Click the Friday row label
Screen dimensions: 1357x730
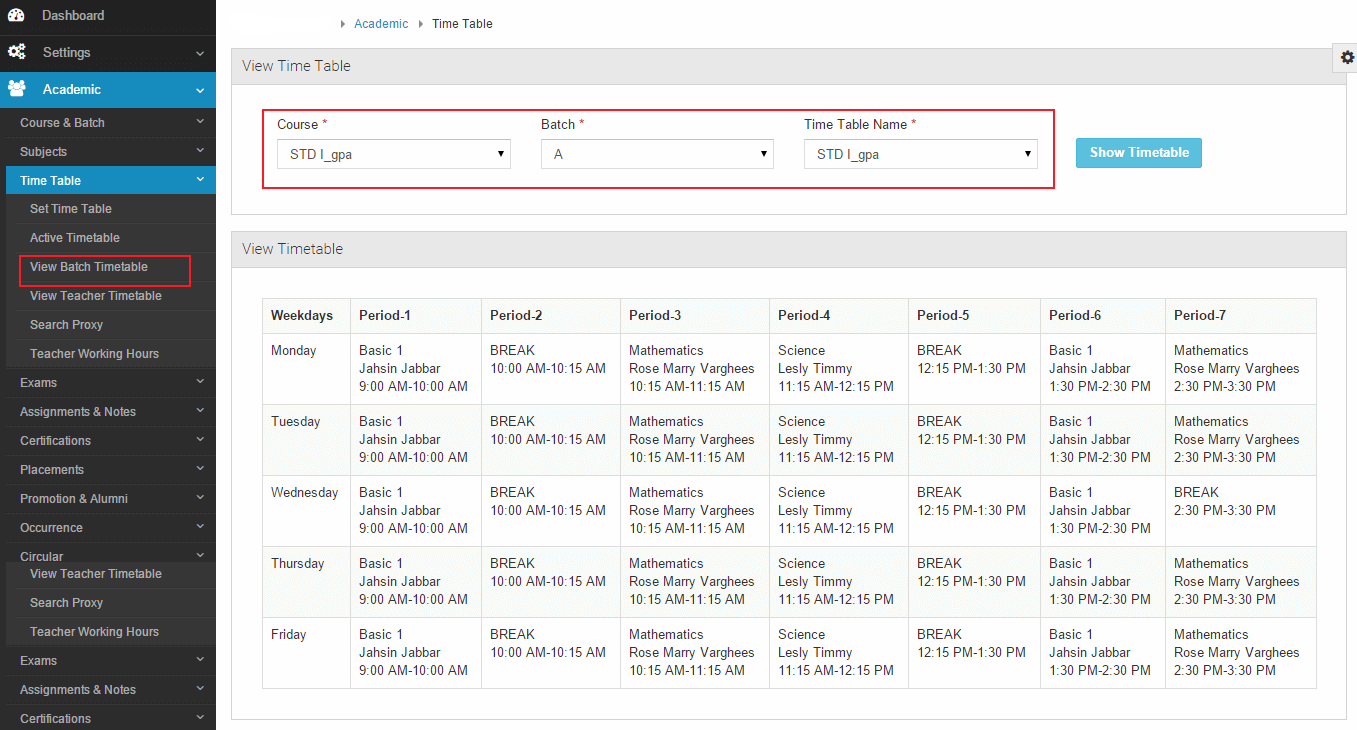pos(289,635)
